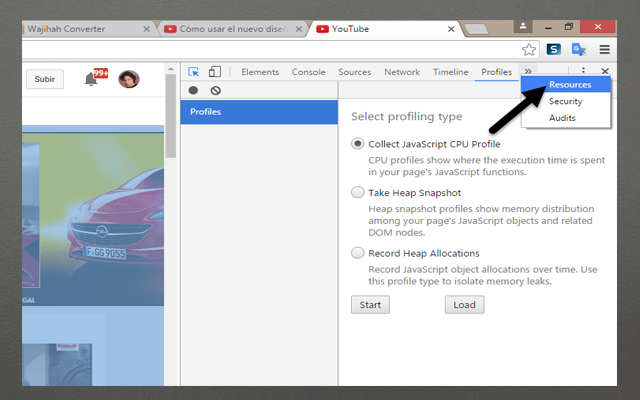Select Collect JavaScript CPU Profile option
This screenshot has width=640, height=400.
coord(358,144)
